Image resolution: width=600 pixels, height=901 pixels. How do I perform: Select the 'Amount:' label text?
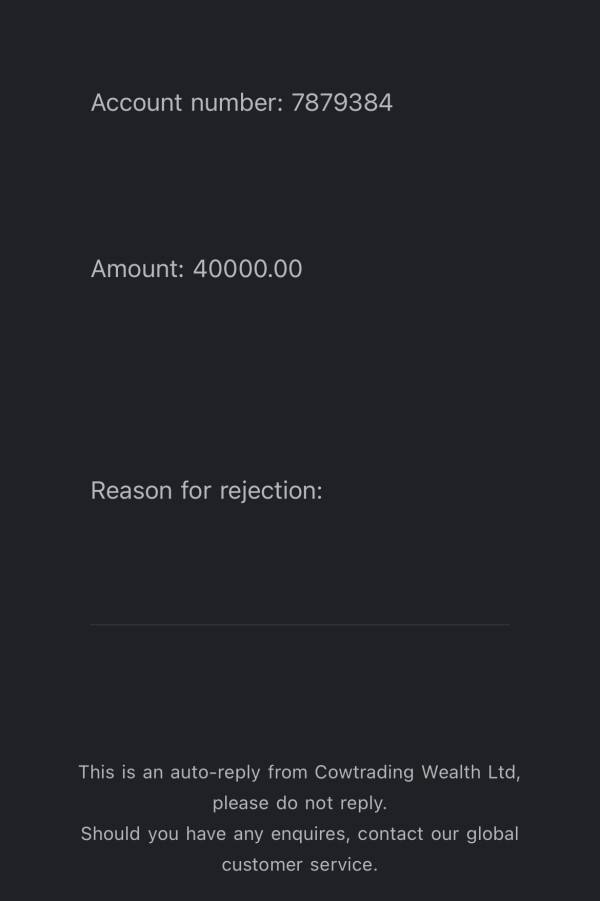(137, 269)
